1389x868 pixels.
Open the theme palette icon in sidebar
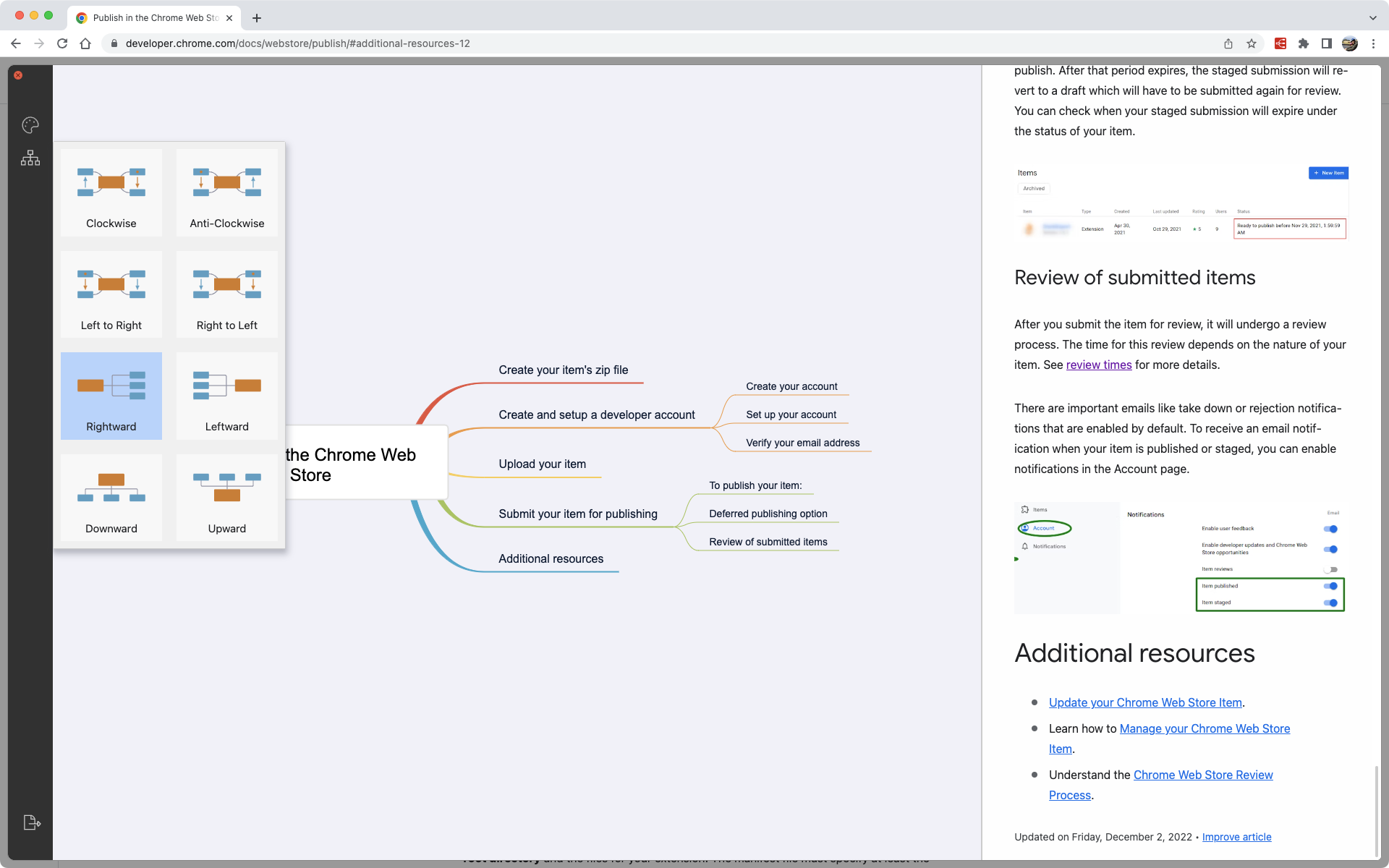coord(30,125)
